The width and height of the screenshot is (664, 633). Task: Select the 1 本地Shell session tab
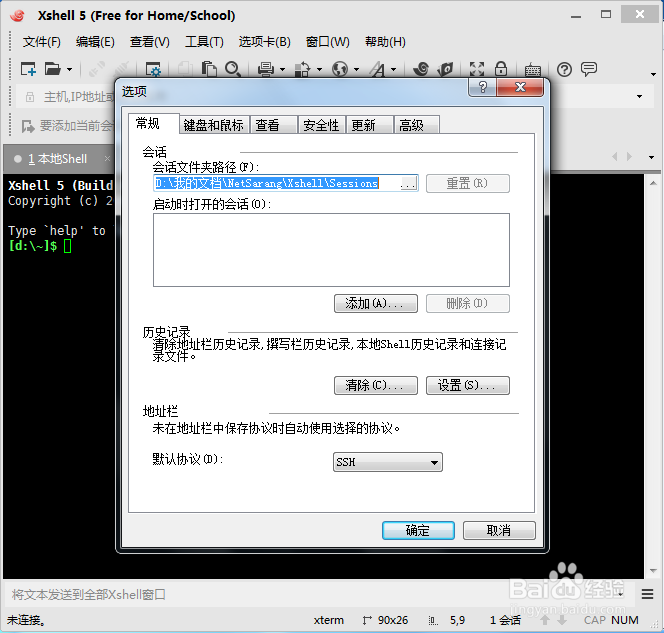(57, 159)
